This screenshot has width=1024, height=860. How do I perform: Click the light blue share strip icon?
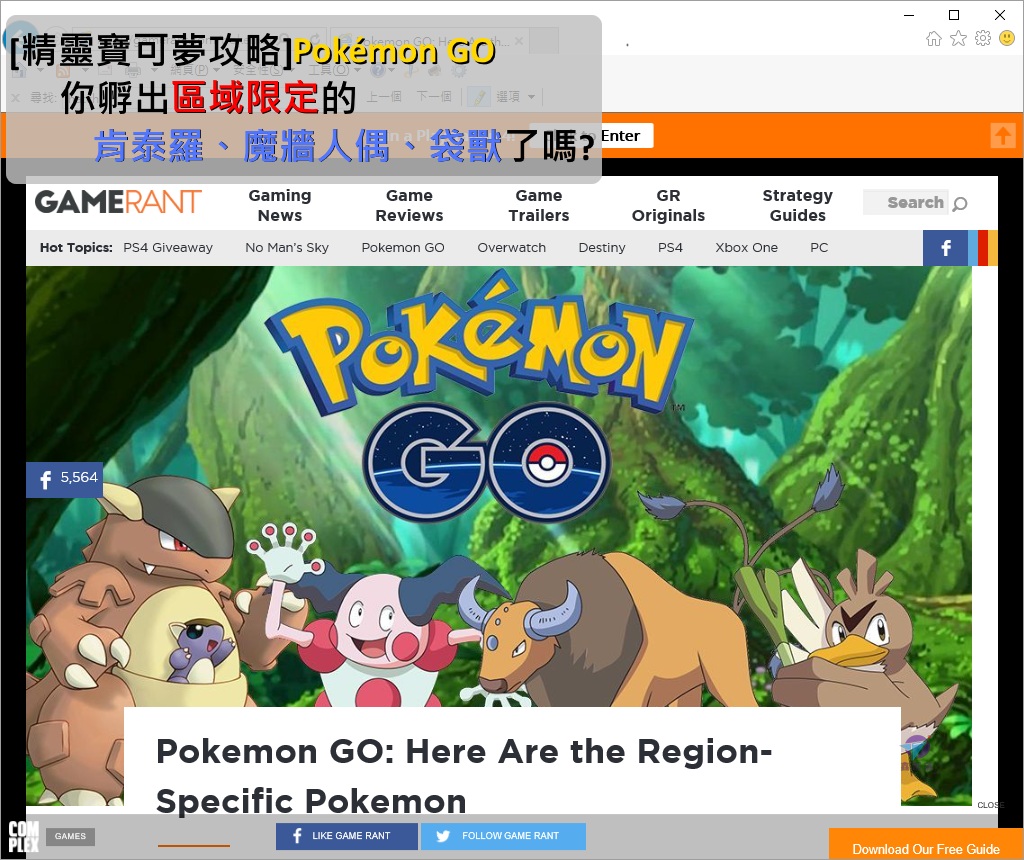tap(972, 248)
